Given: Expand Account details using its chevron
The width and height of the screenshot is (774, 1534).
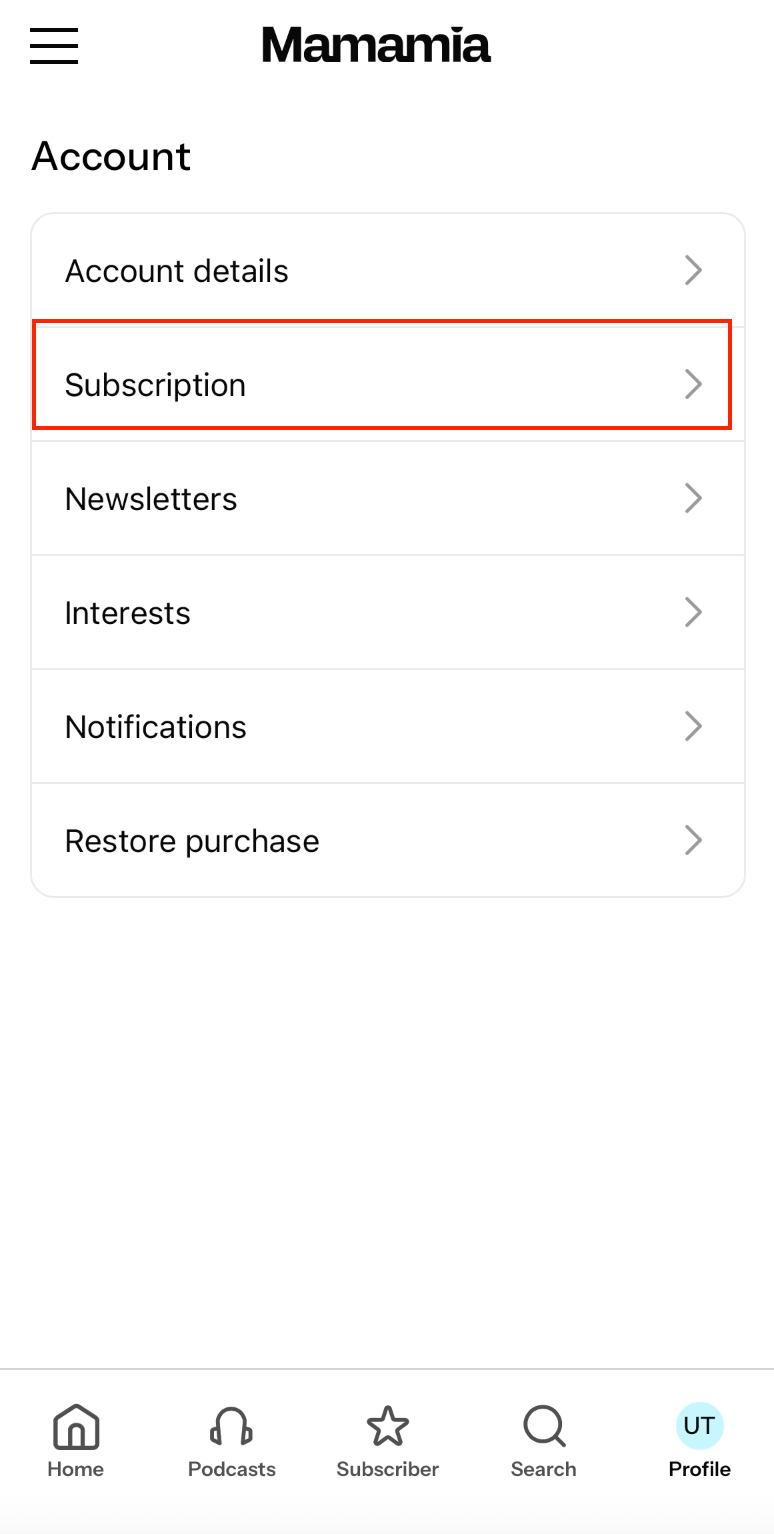Looking at the screenshot, I should point(693,270).
